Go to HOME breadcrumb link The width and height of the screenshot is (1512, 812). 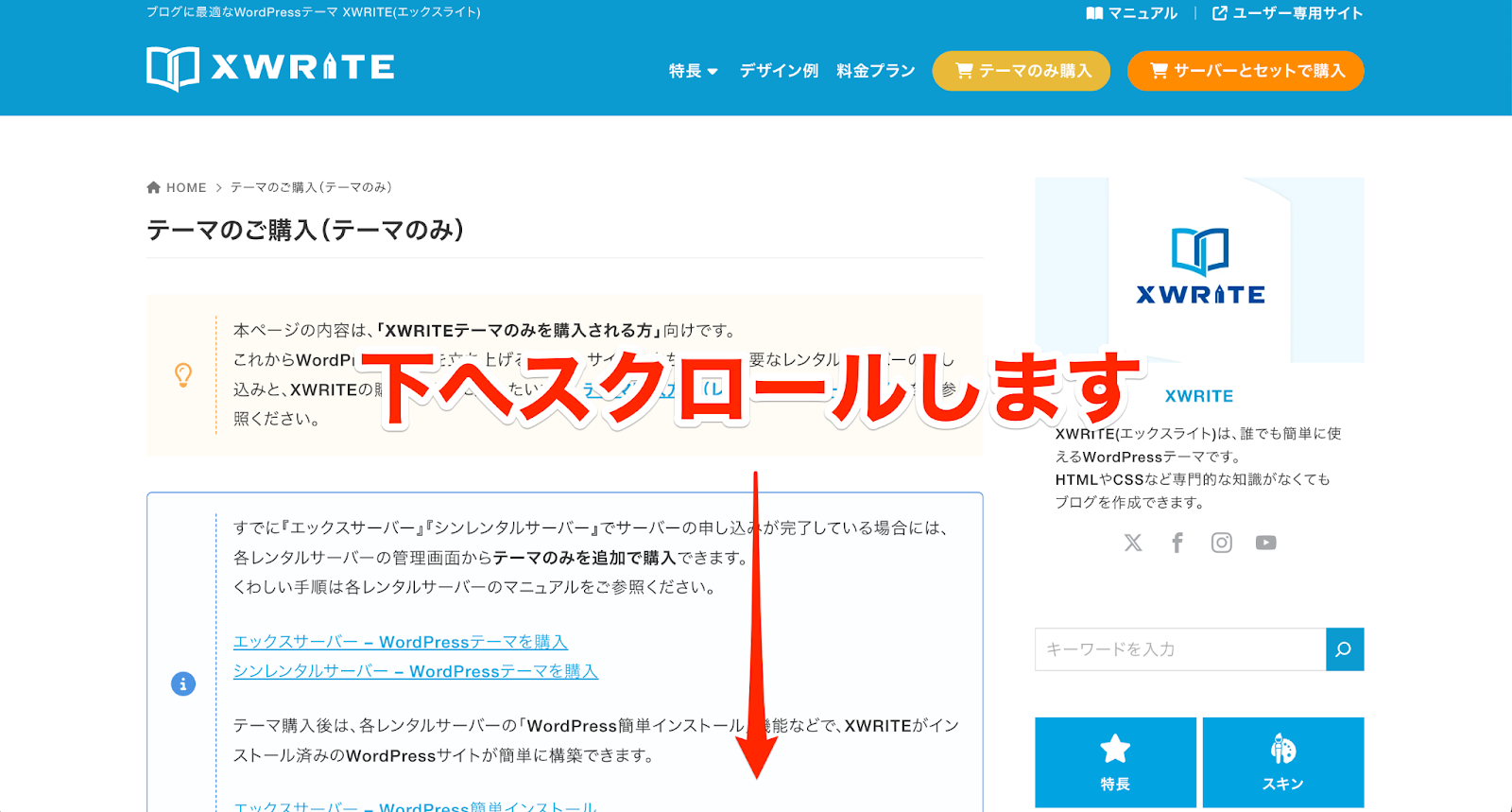pos(186,187)
